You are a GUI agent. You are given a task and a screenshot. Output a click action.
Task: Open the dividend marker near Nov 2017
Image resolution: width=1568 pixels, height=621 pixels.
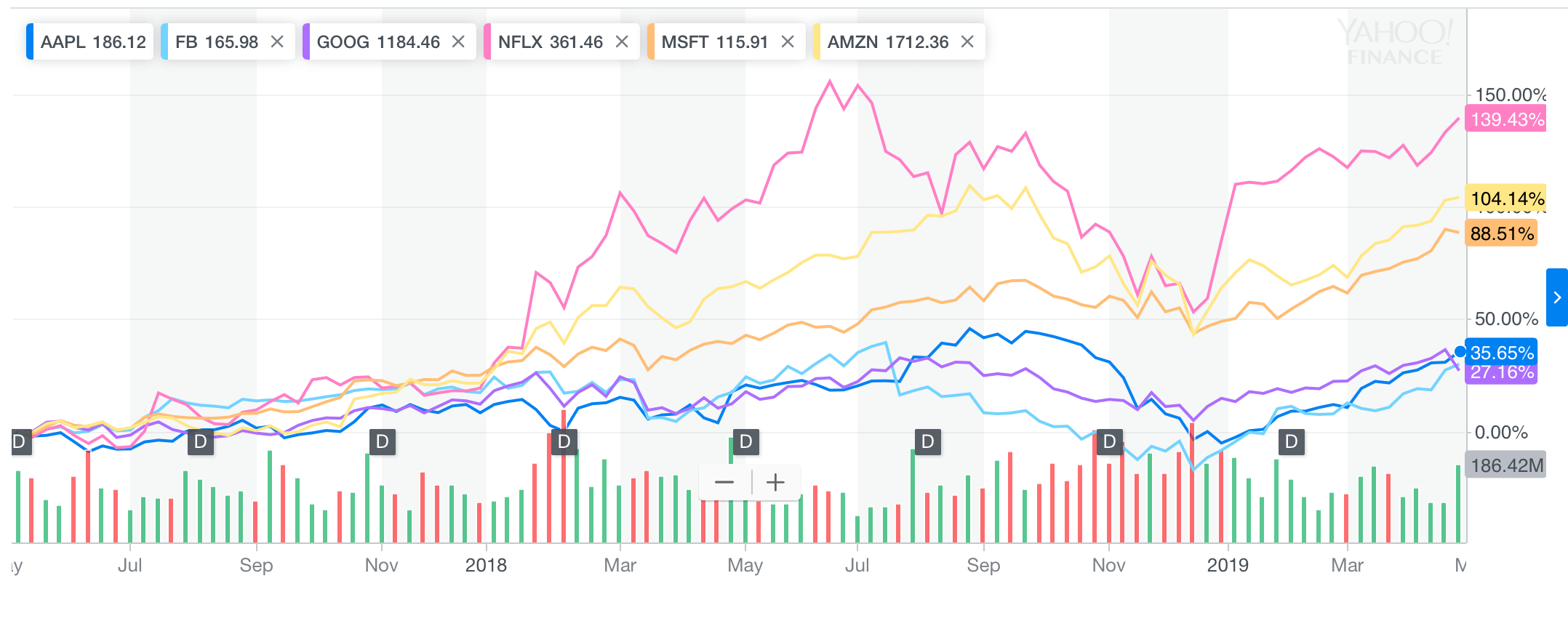(x=383, y=441)
